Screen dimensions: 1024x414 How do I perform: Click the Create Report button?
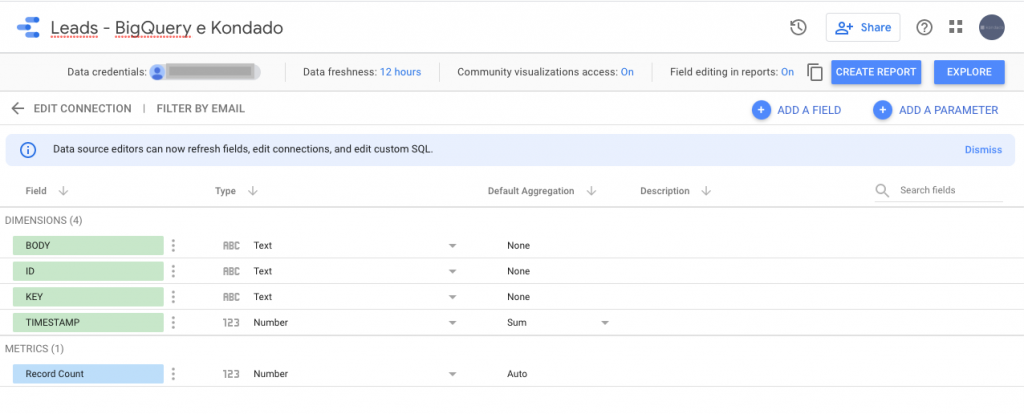pos(875,72)
